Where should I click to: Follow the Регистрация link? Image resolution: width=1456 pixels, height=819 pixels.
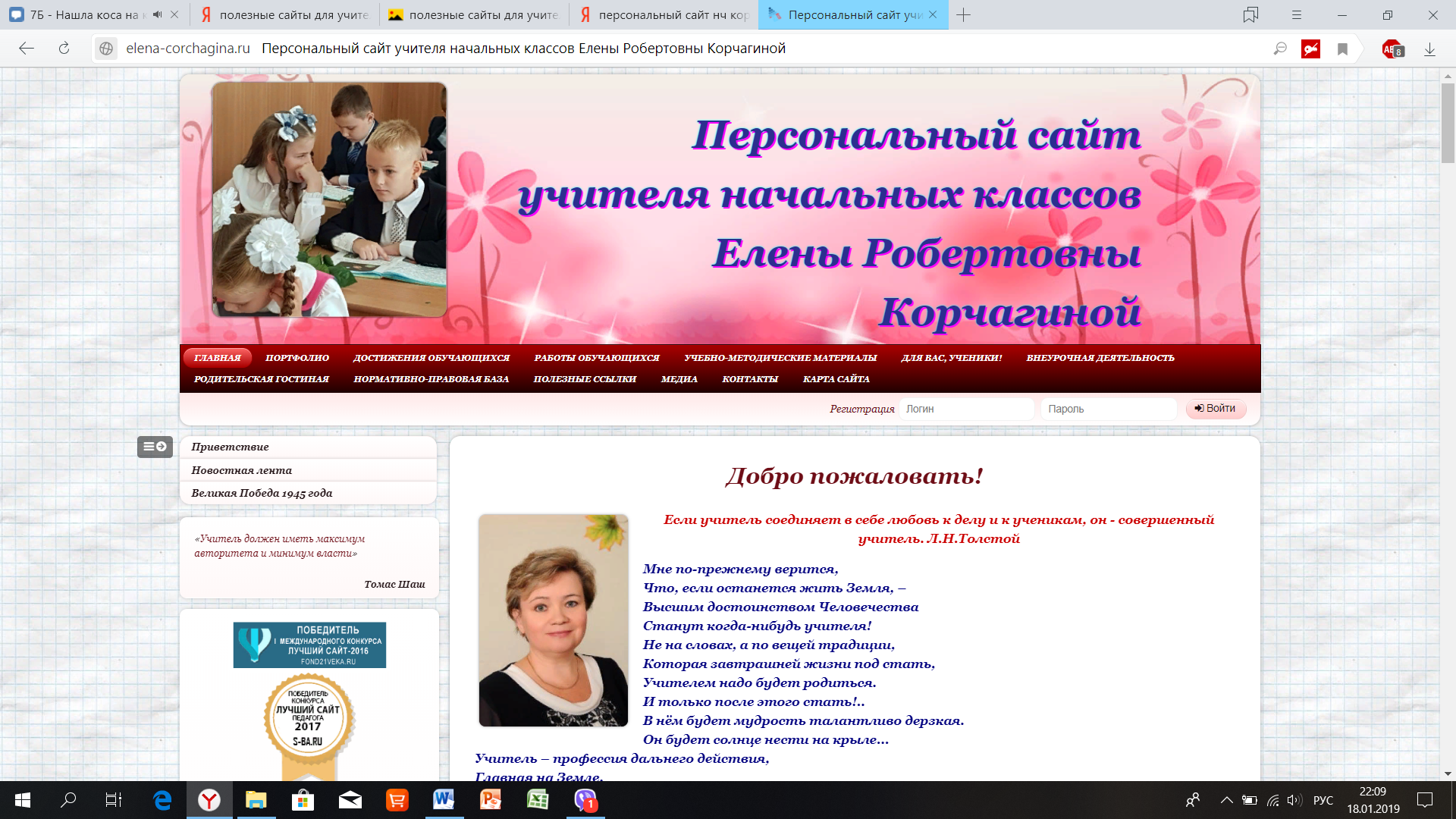click(x=861, y=409)
